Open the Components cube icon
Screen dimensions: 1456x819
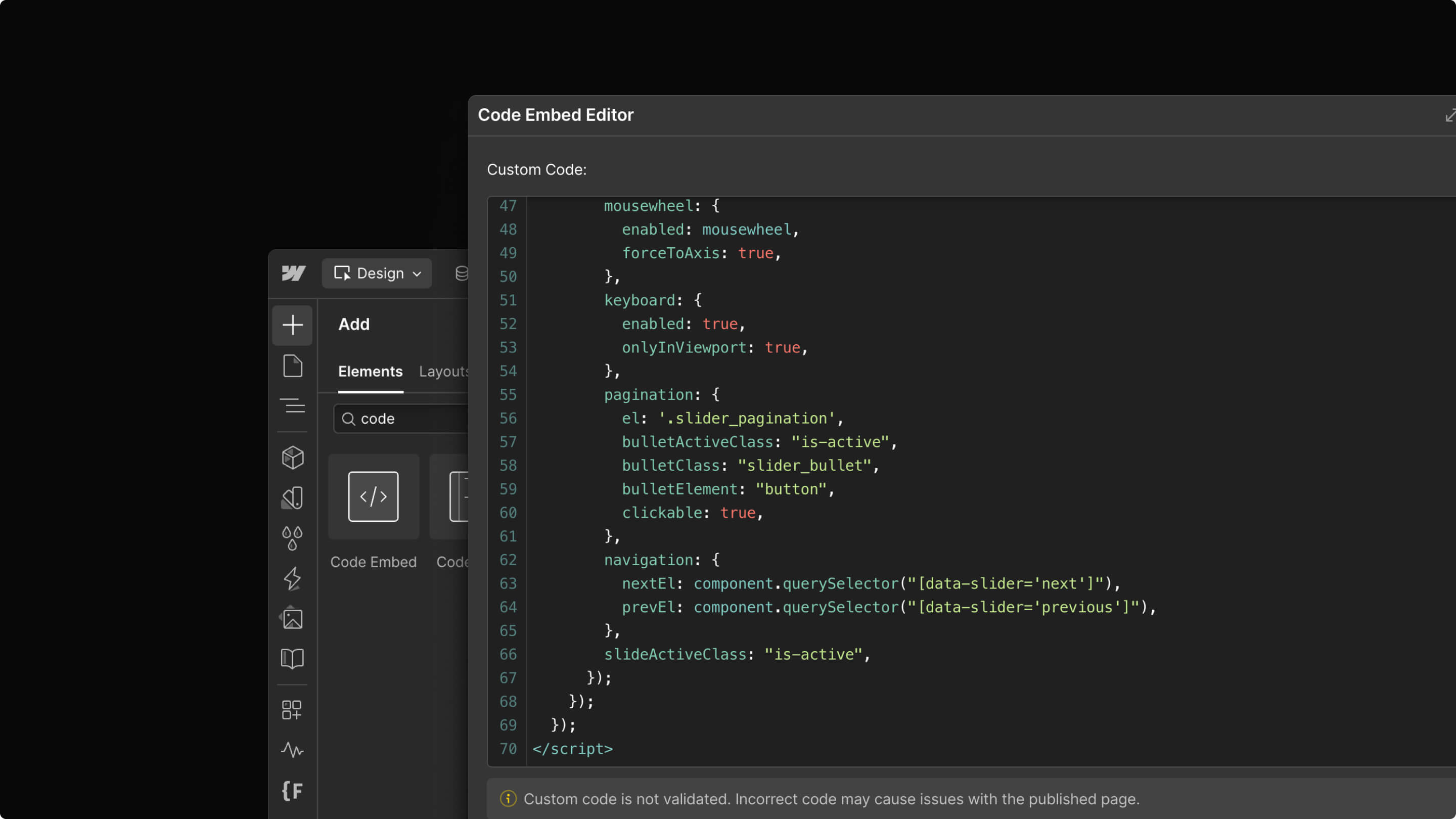(292, 457)
